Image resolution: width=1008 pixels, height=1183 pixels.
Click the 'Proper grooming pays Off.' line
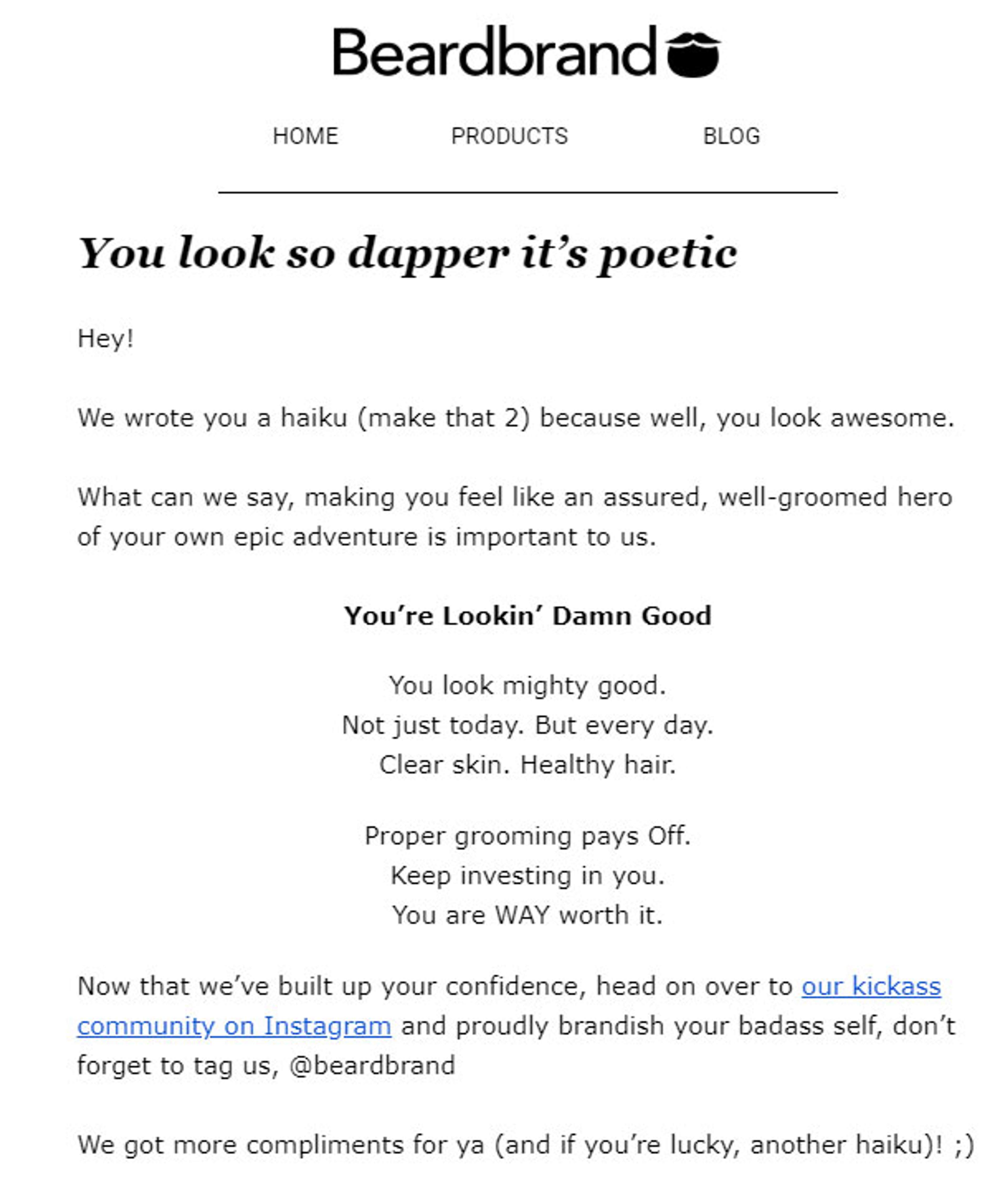click(x=527, y=836)
